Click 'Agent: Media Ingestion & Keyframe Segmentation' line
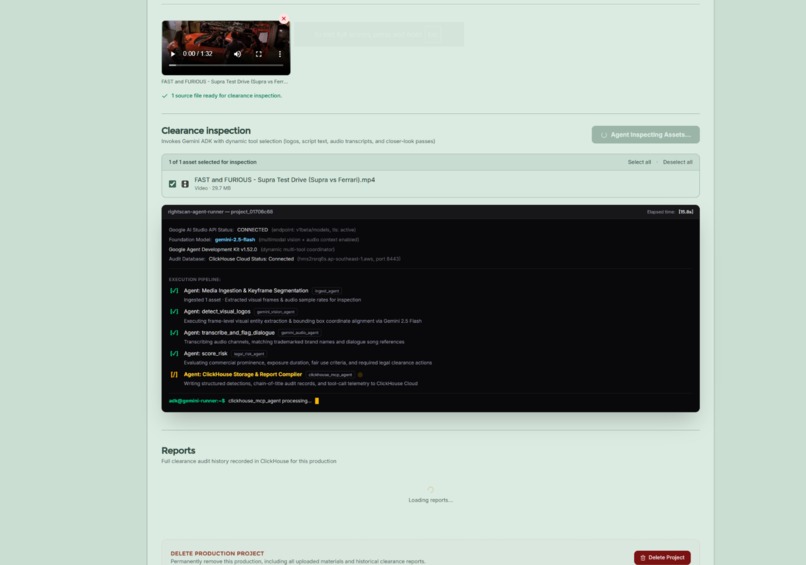 coord(246,290)
